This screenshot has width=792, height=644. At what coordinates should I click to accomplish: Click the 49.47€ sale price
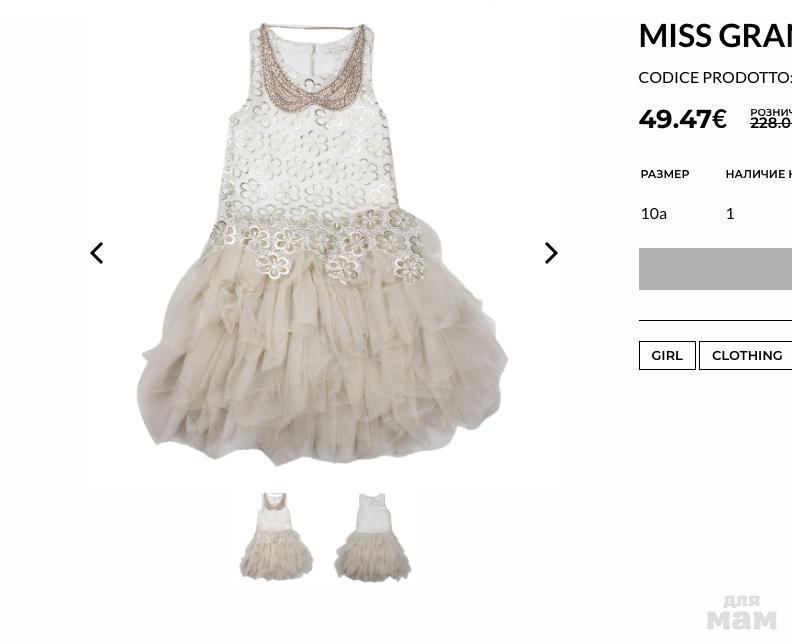tap(682, 119)
